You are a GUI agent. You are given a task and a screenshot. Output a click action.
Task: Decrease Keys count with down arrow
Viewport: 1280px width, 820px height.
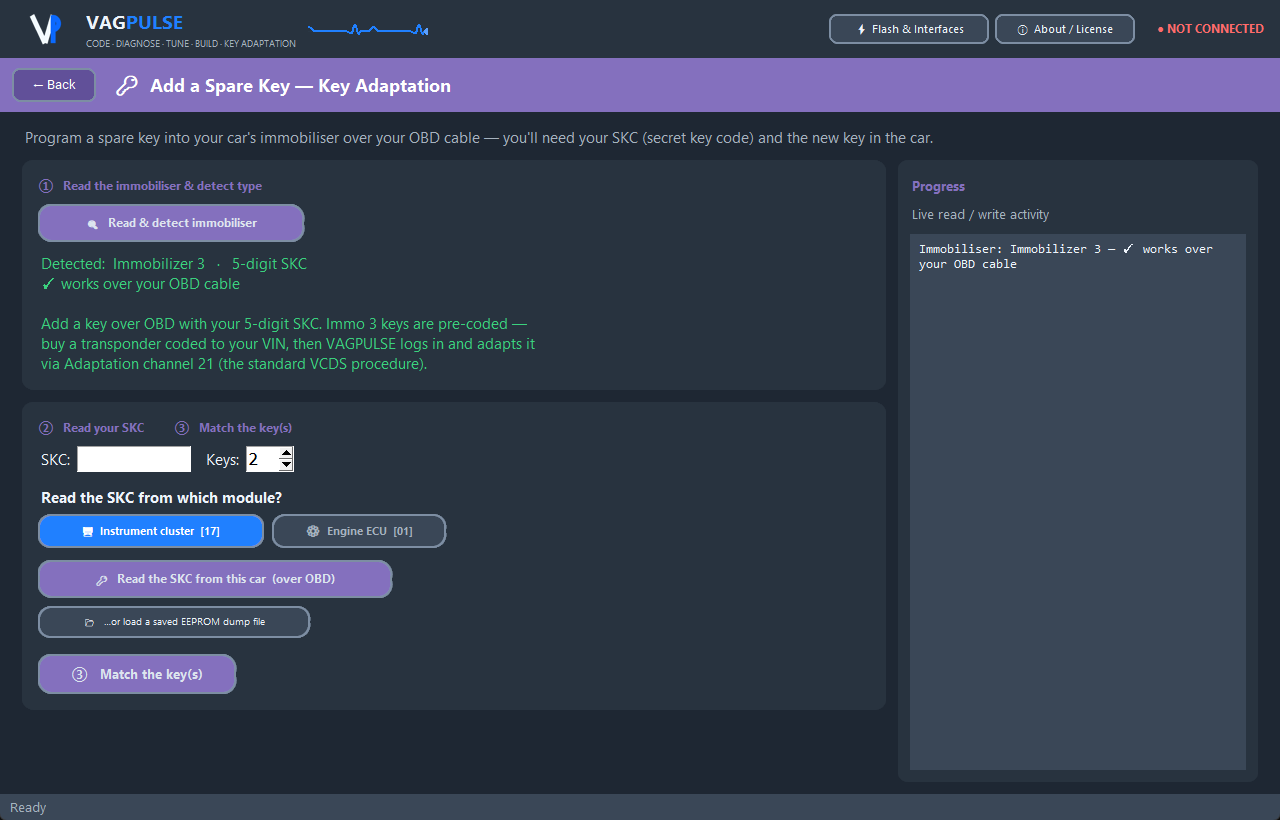pyautogui.click(x=286, y=465)
